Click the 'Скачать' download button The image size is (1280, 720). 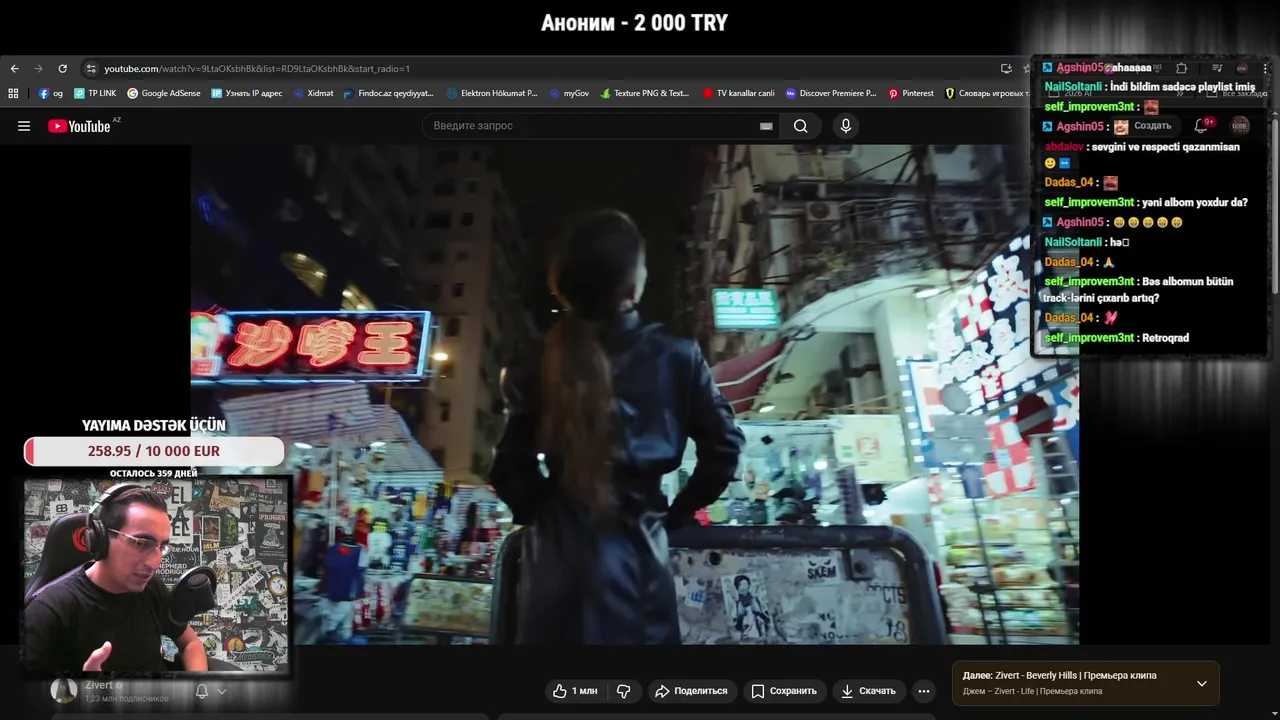[868, 691]
